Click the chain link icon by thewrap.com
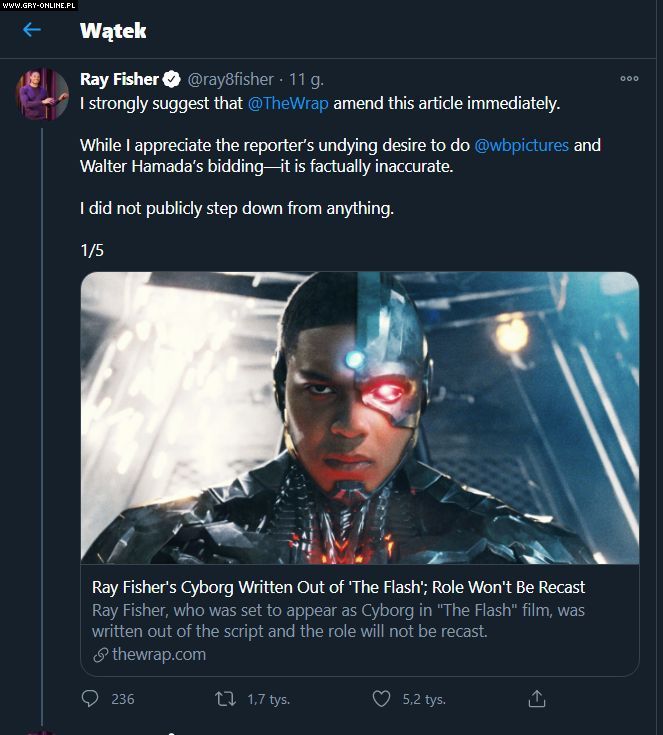This screenshot has height=735, width=663. click(x=100, y=655)
